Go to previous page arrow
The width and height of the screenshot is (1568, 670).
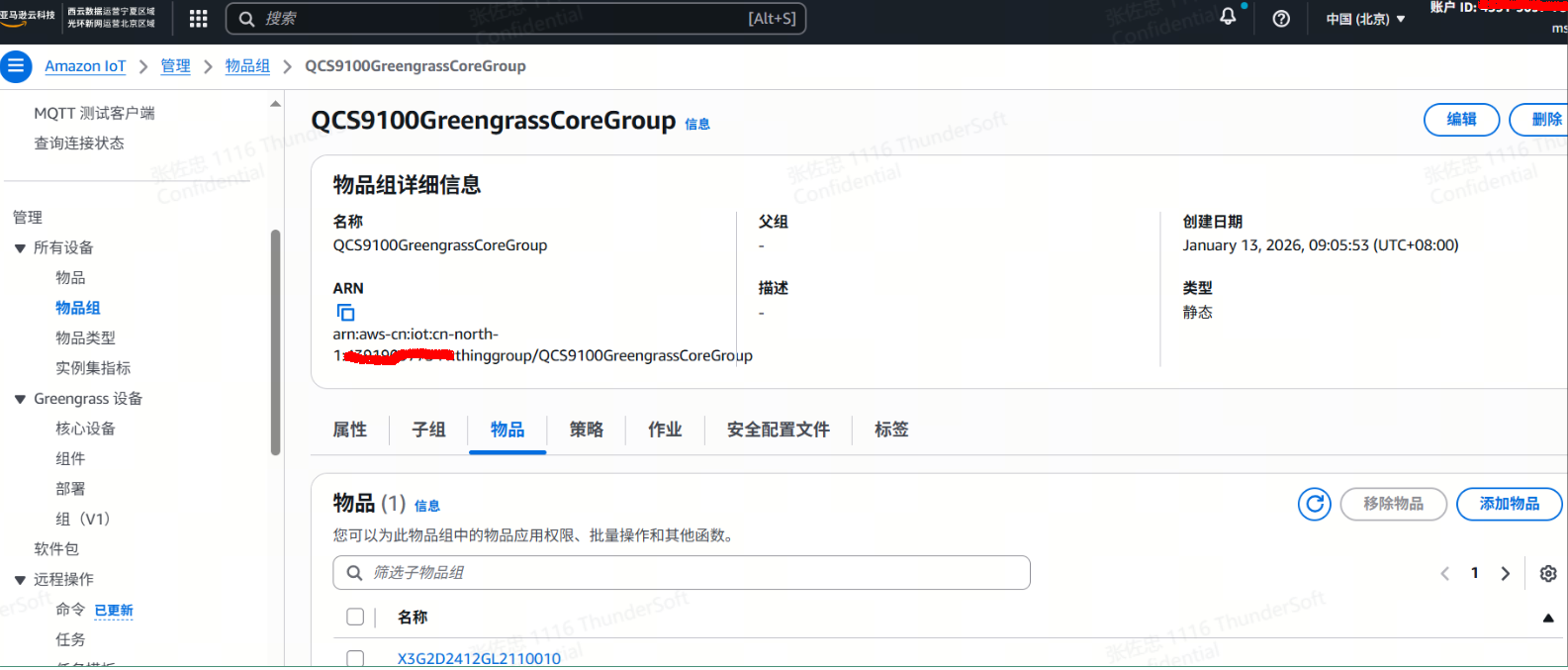coord(1445,573)
